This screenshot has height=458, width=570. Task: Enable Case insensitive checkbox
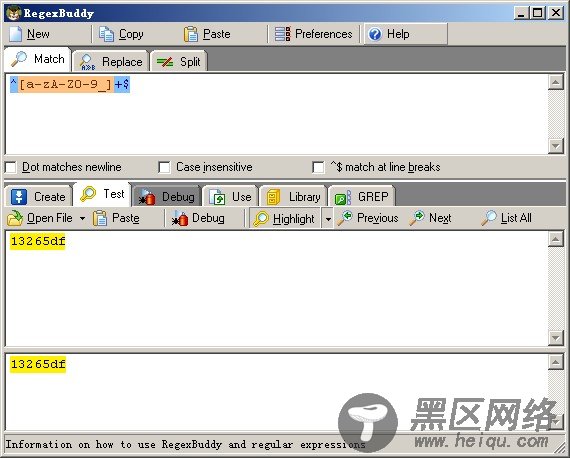coord(164,168)
